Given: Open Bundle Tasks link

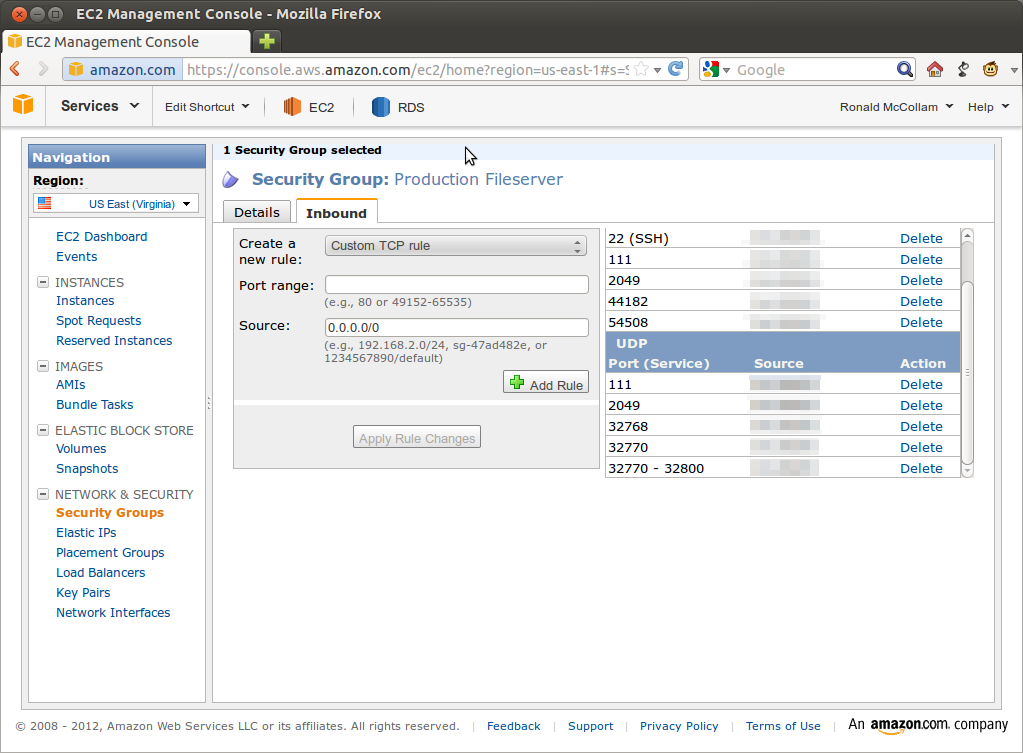Looking at the screenshot, I should coord(94,405).
